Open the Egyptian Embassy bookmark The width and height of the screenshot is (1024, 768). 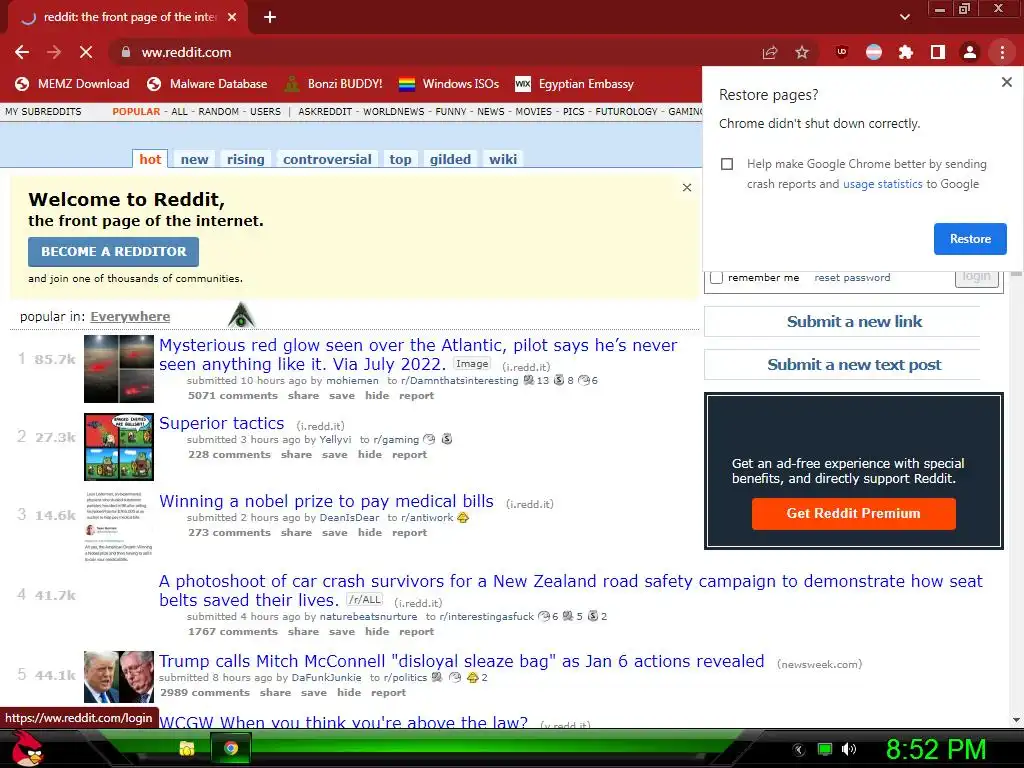coord(575,84)
